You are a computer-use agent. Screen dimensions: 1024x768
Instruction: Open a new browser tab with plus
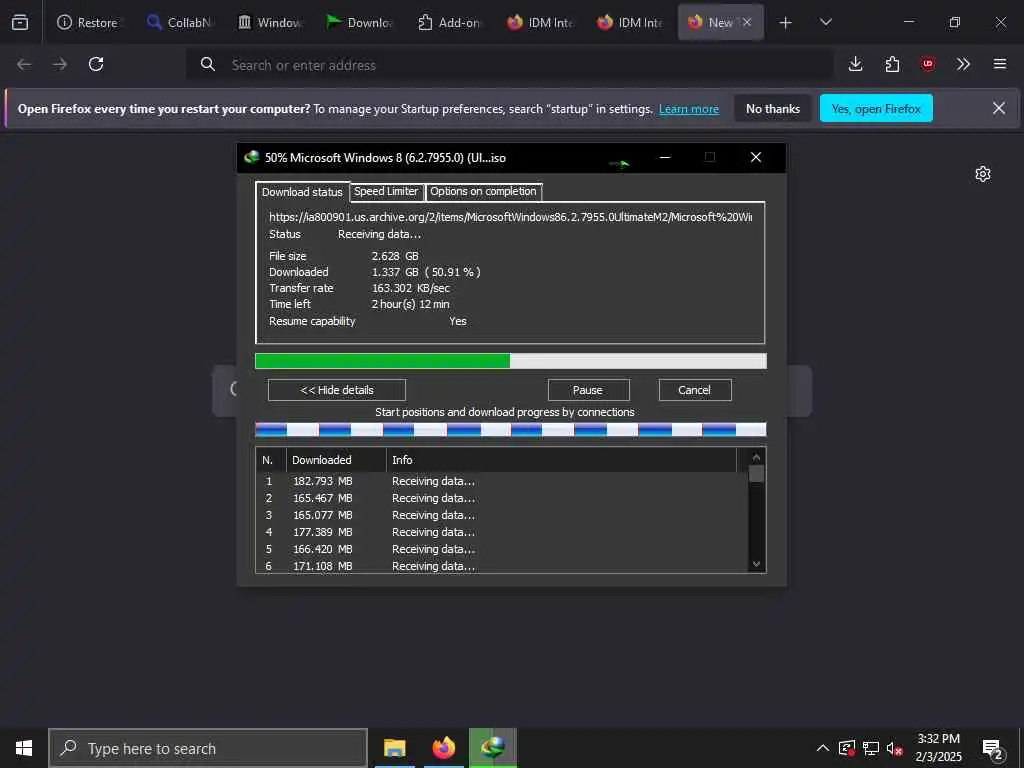point(786,23)
